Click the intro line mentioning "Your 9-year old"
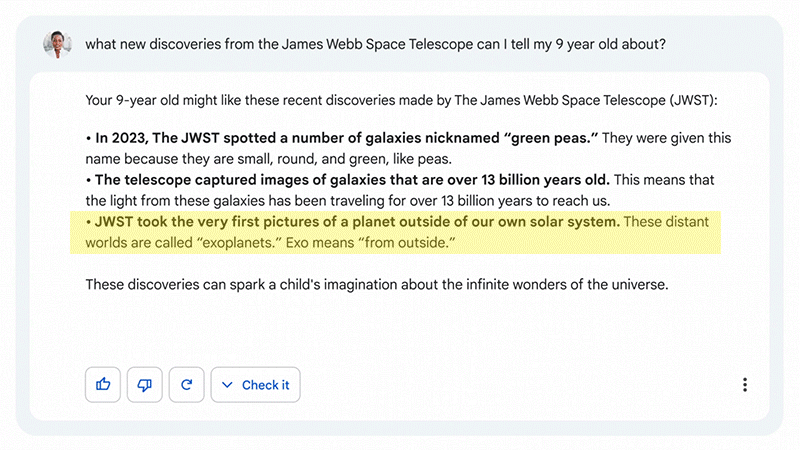 pos(401,100)
